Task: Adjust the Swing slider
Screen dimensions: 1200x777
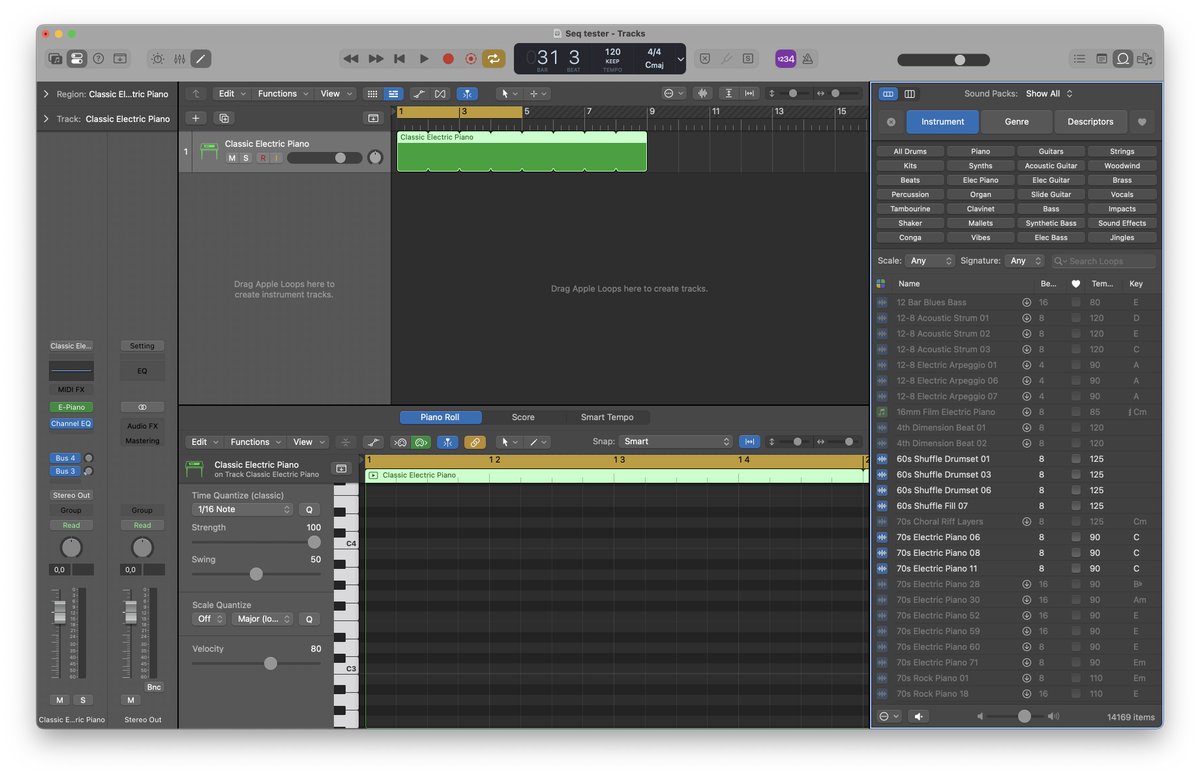Action: click(256, 574)
